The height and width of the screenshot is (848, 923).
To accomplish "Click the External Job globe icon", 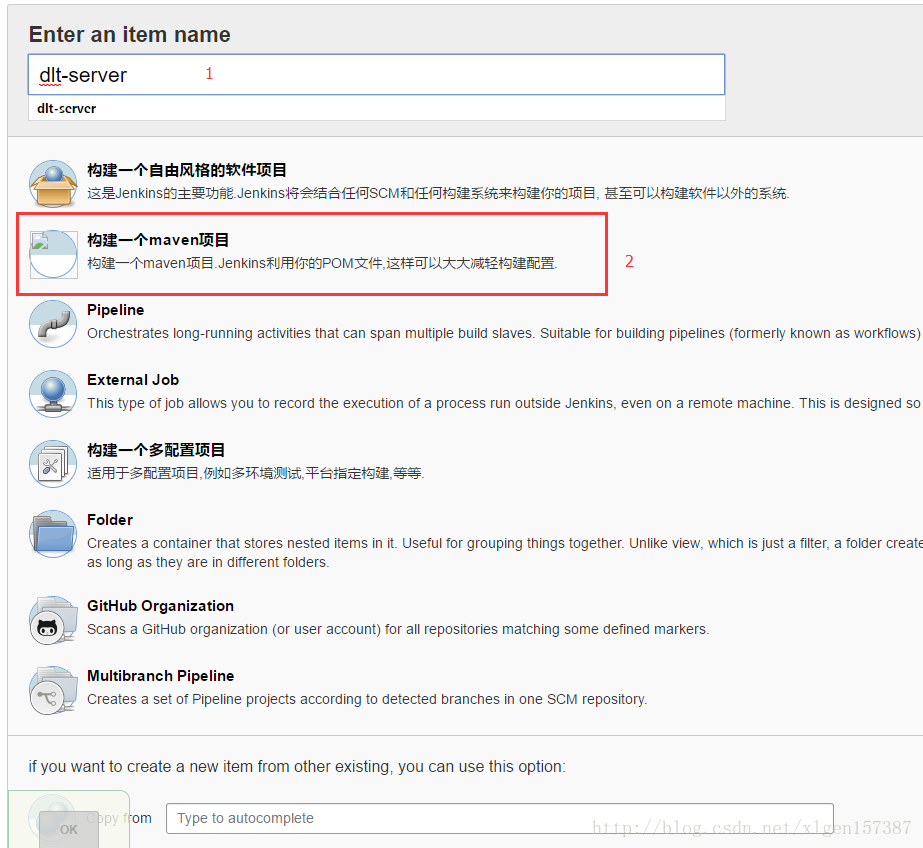I will tap(52, 393).
